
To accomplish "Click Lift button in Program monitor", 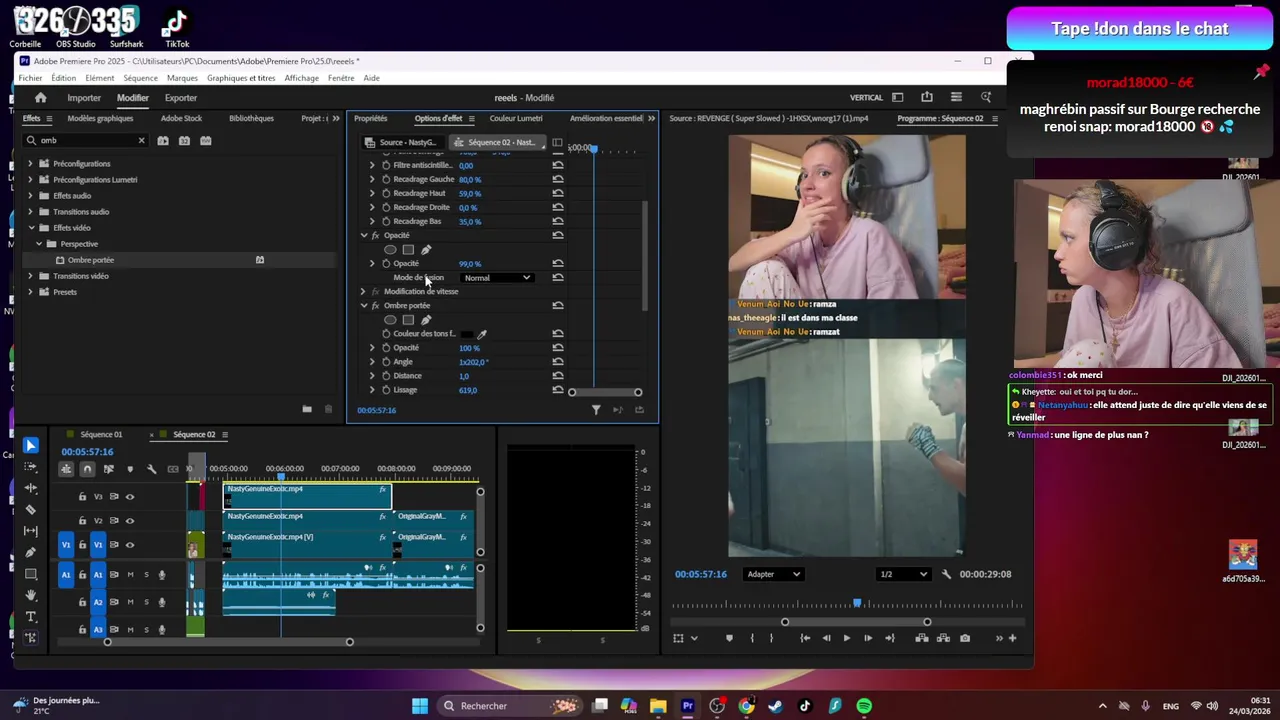I will [922, 638].
